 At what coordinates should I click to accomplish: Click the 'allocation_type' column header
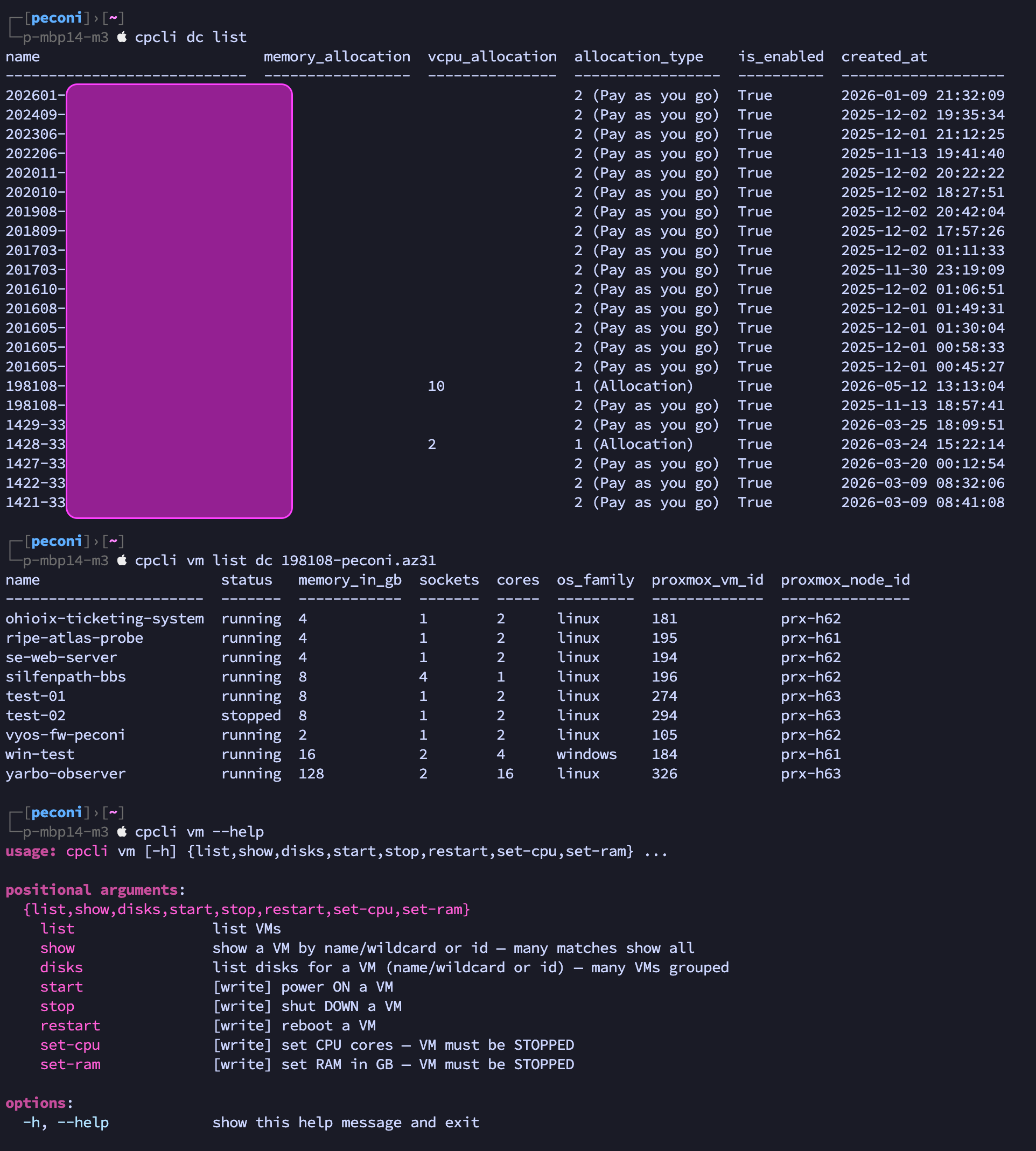point(639,57)
